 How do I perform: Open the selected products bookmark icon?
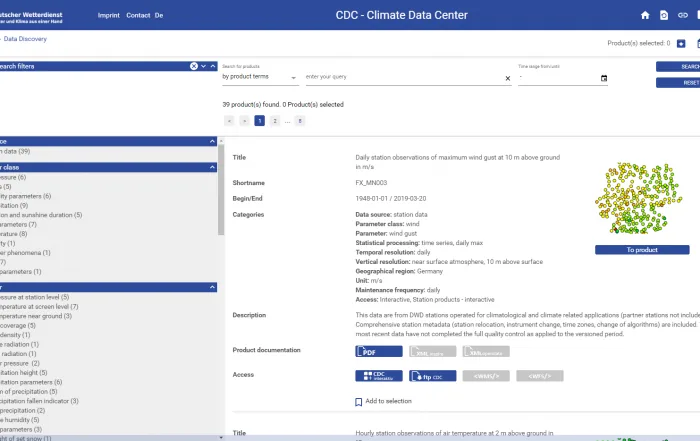pos(681,43)
